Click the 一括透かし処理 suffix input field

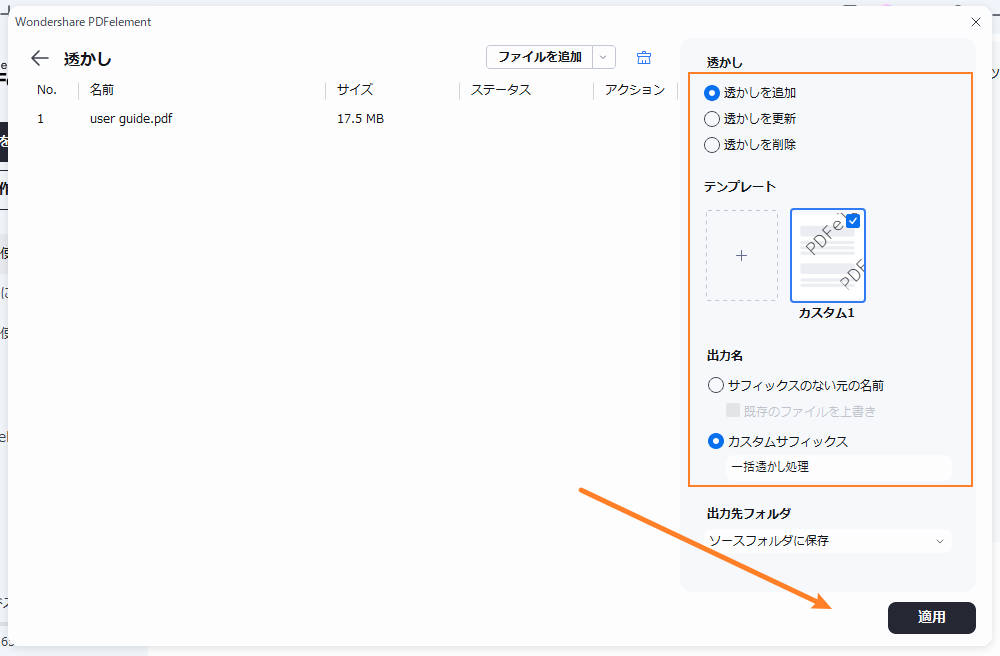[840, 466]
